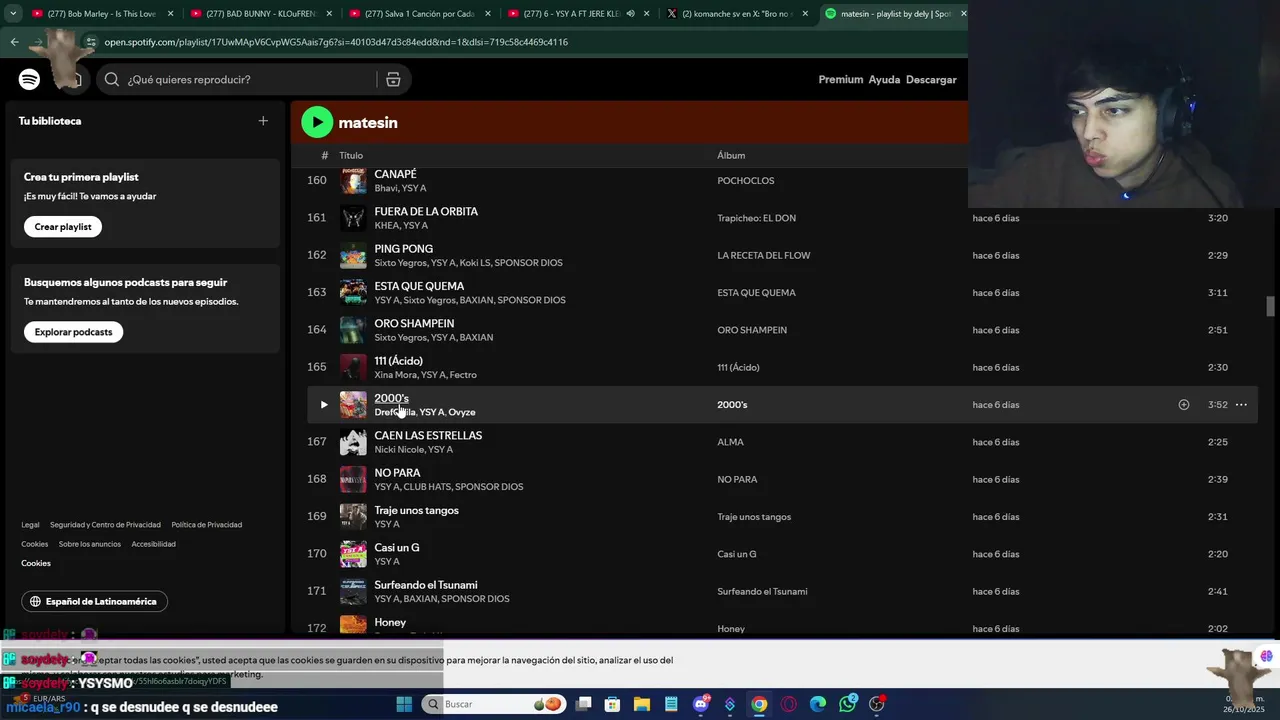1280x720 pixels.
Task: Launch Microsoft Store from the taskbar
Action: [612, 704]
